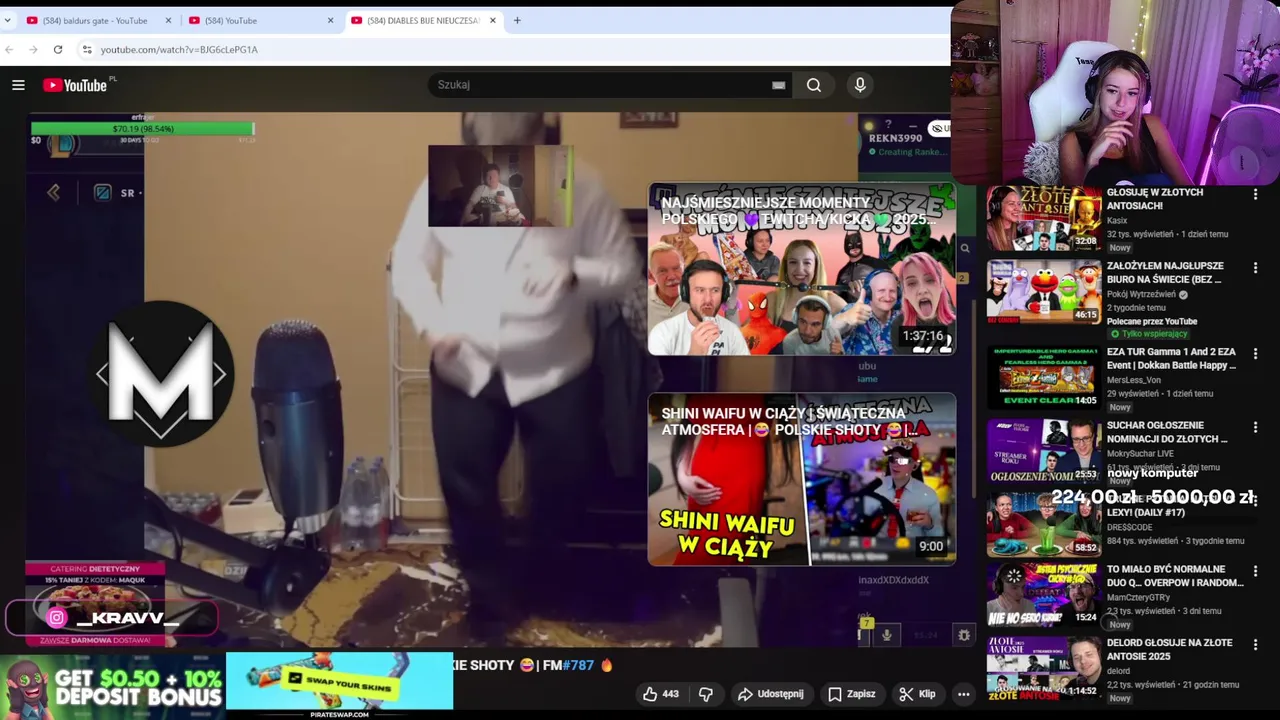Close the "DIABLES BUE NIEUCZESA" tab
The width and height of the screenshot is (1280, 720).
tap(492, 20)
